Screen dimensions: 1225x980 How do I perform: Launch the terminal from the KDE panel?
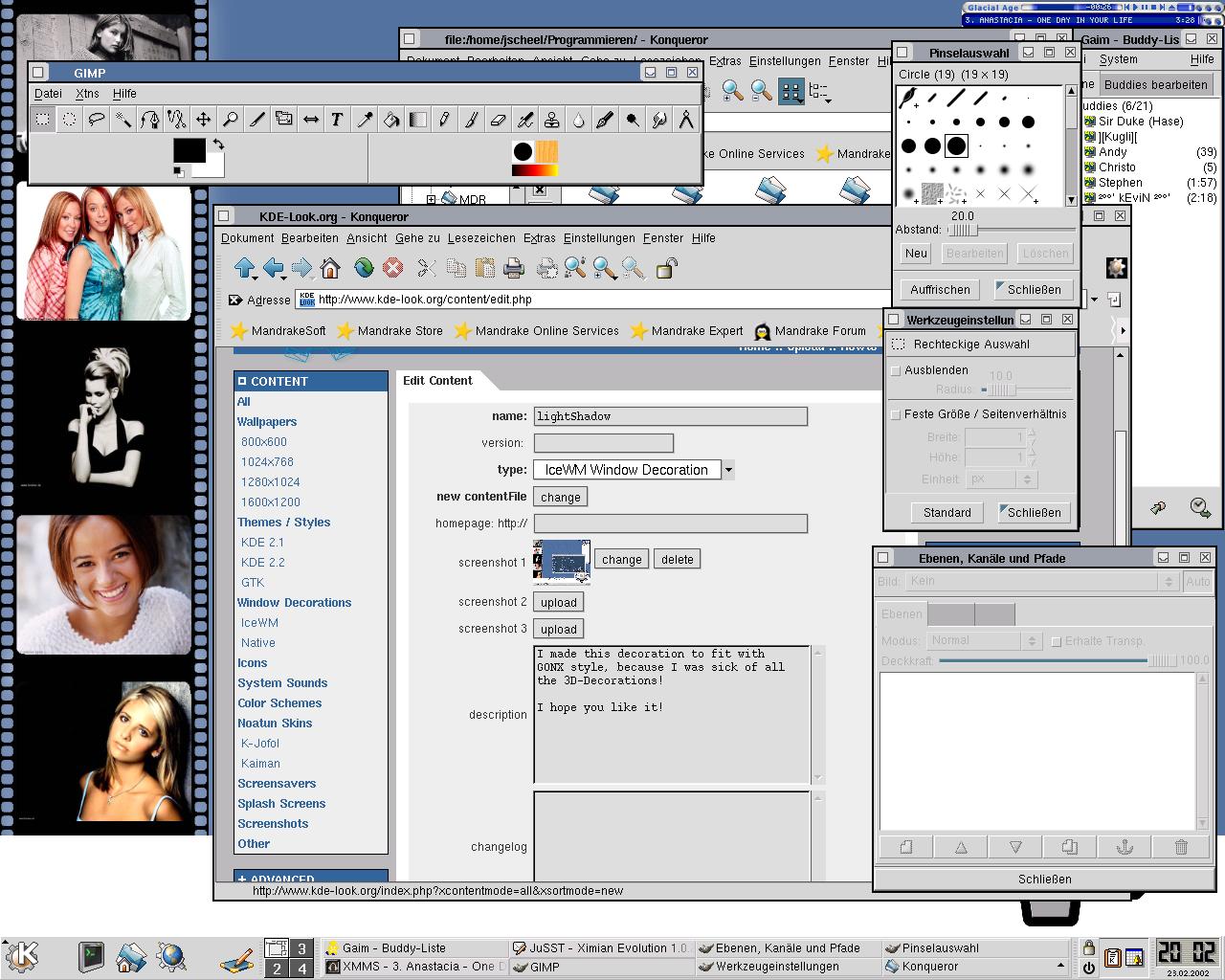point(91,955)
